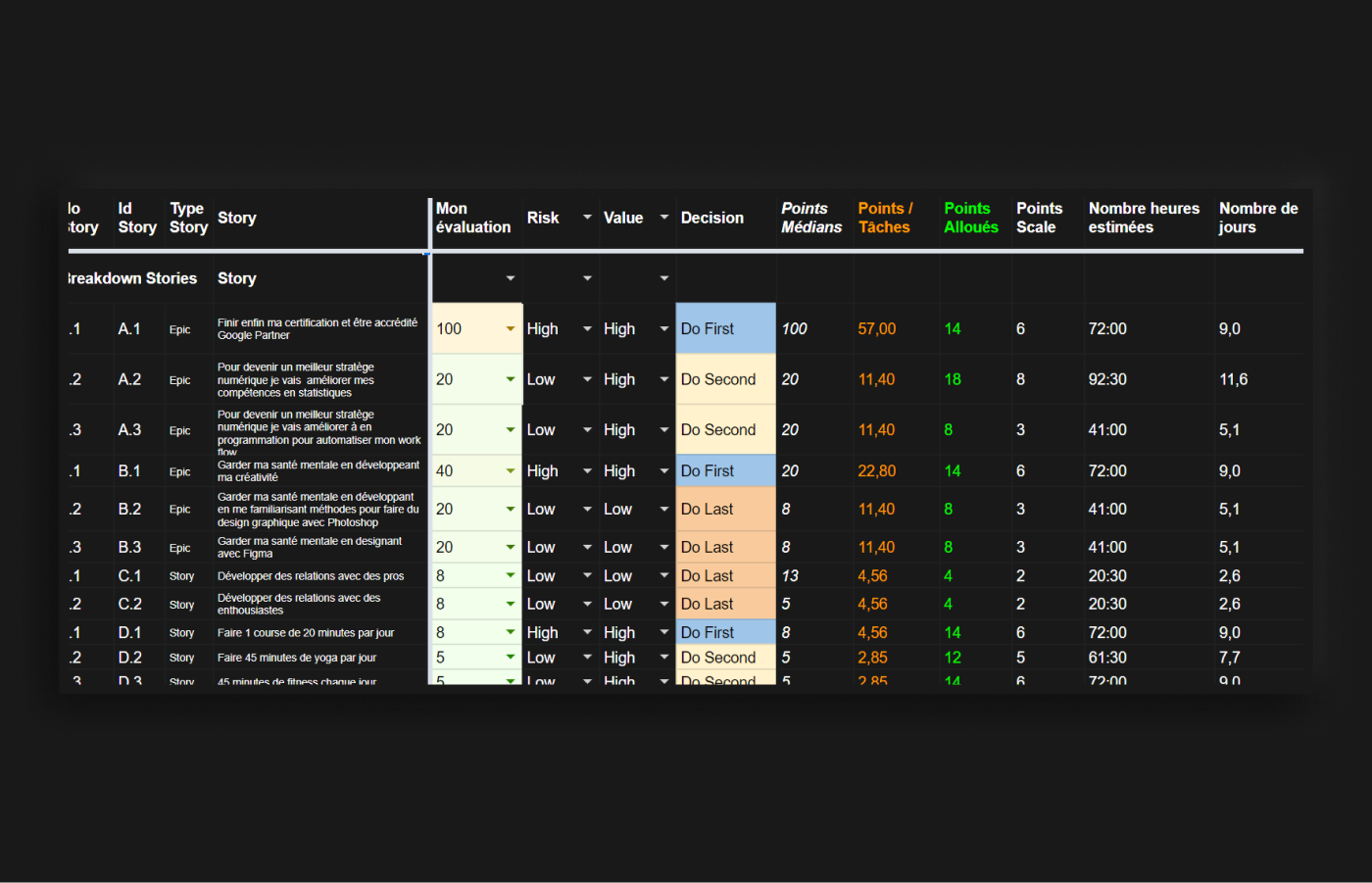
Task: Open the Value dropdown in row B.2
Action: tap(663, 510)
